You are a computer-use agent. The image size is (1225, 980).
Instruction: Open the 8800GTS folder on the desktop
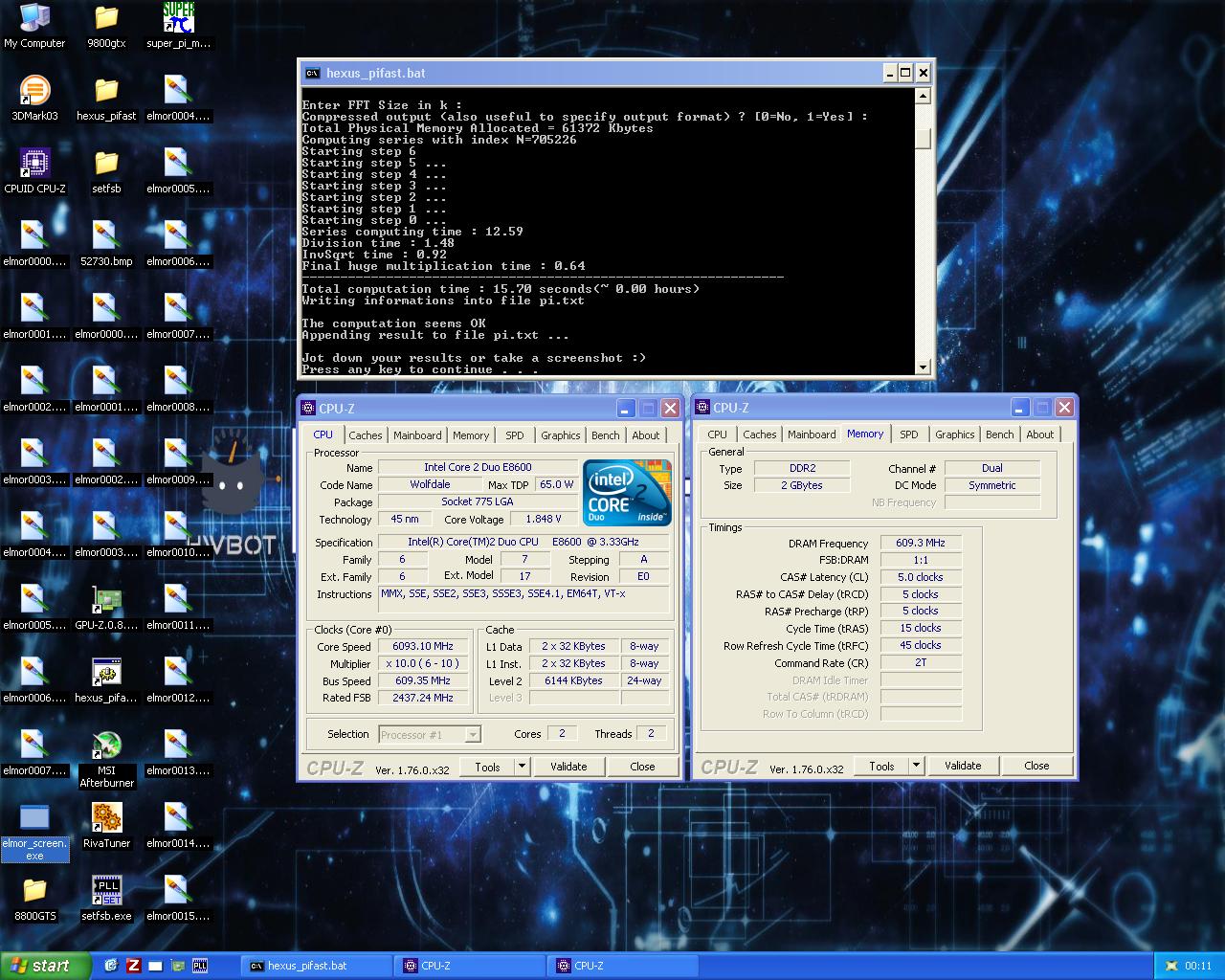click(x=34, y=899)
